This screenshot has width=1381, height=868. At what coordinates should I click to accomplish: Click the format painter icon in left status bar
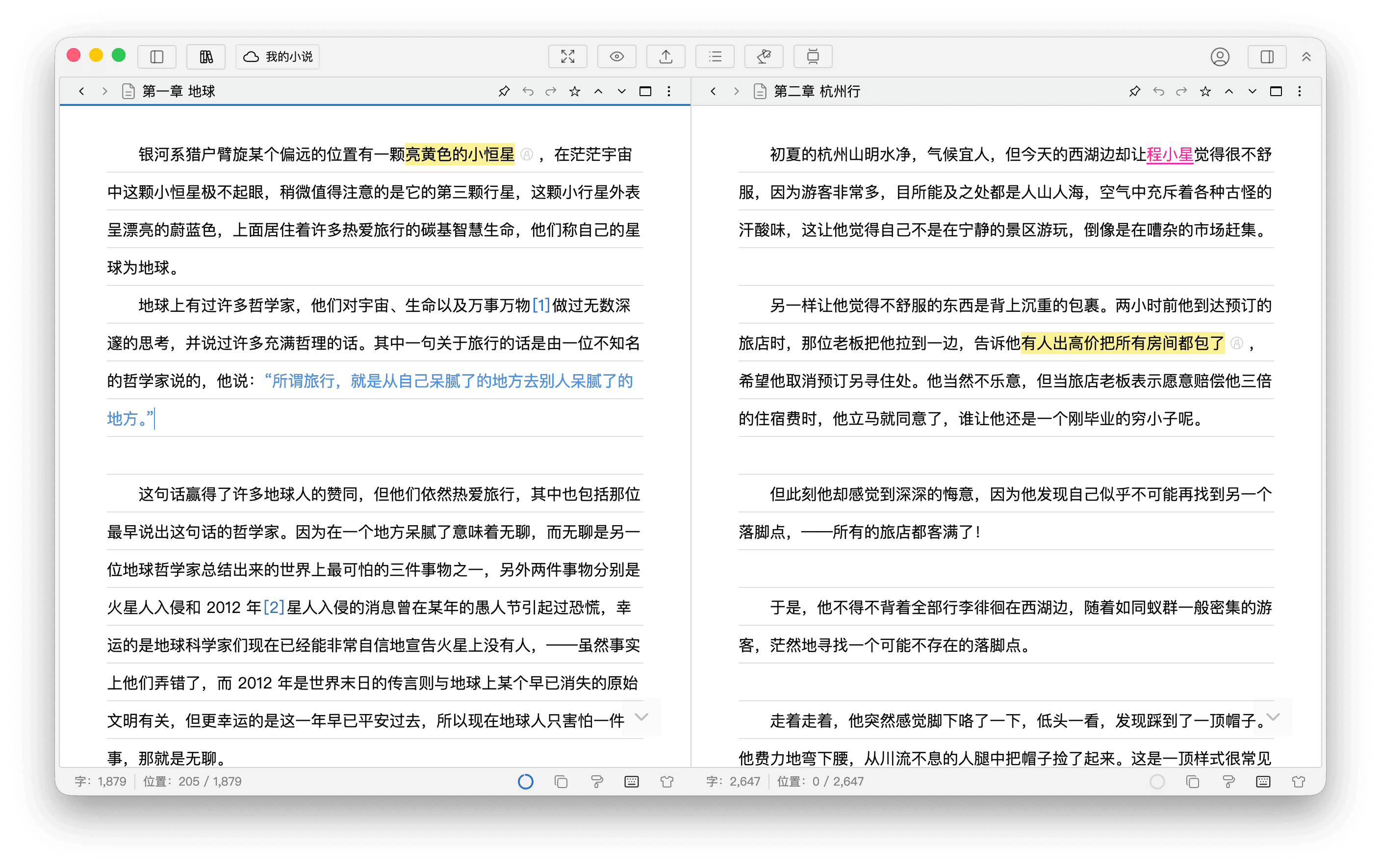click(x=596, y=781)
